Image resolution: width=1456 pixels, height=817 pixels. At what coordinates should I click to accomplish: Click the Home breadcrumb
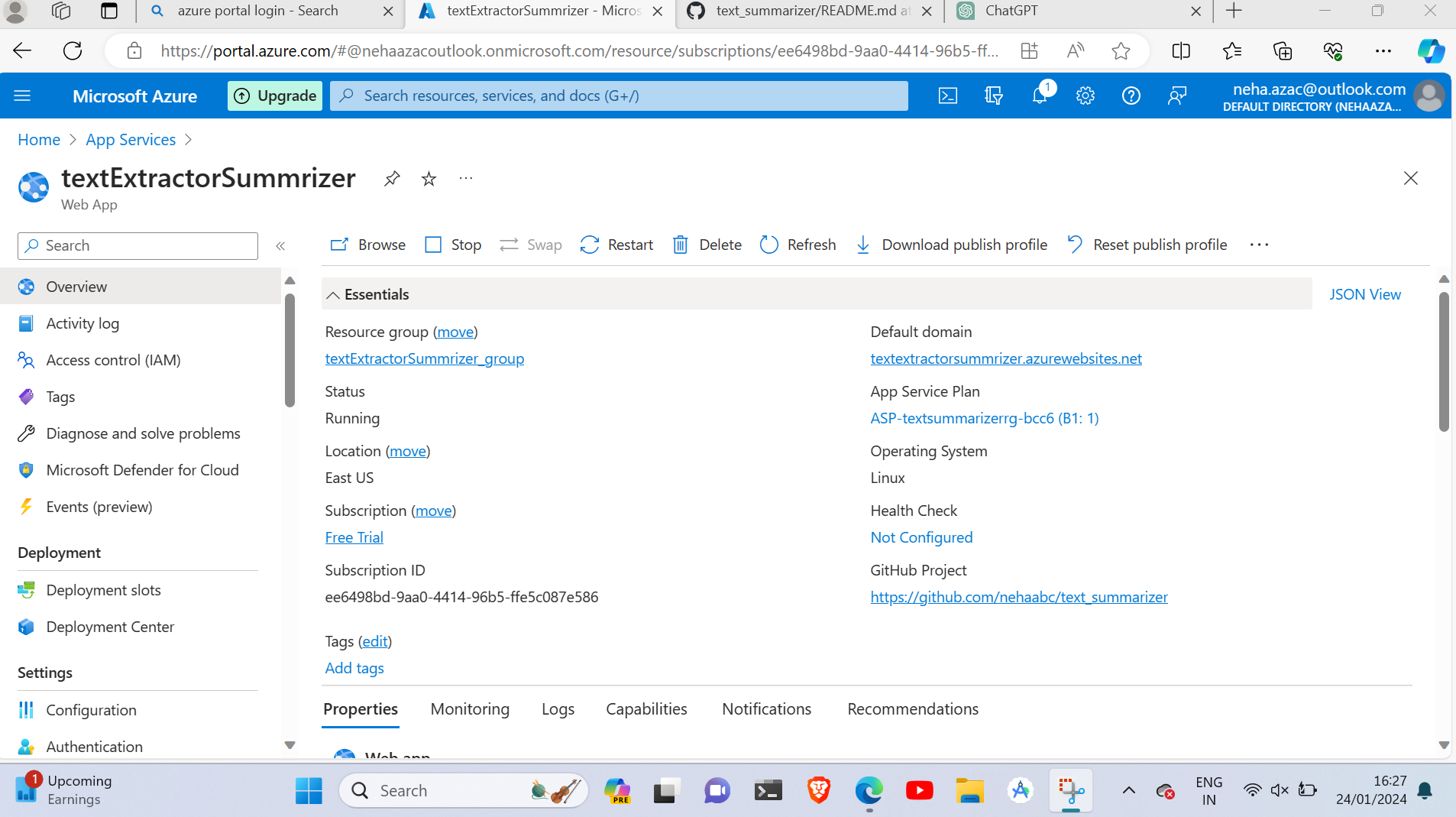(39, 140)
